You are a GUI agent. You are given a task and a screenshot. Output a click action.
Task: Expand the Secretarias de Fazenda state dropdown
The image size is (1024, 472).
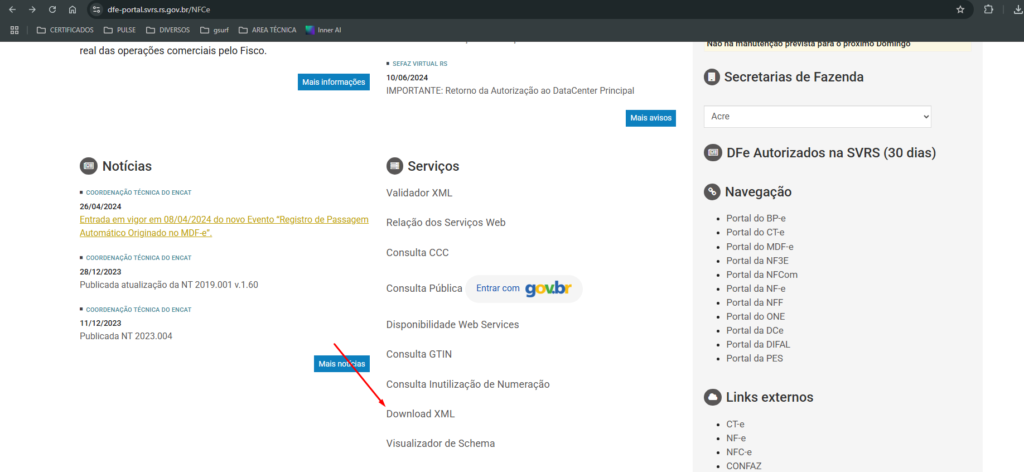817,116
